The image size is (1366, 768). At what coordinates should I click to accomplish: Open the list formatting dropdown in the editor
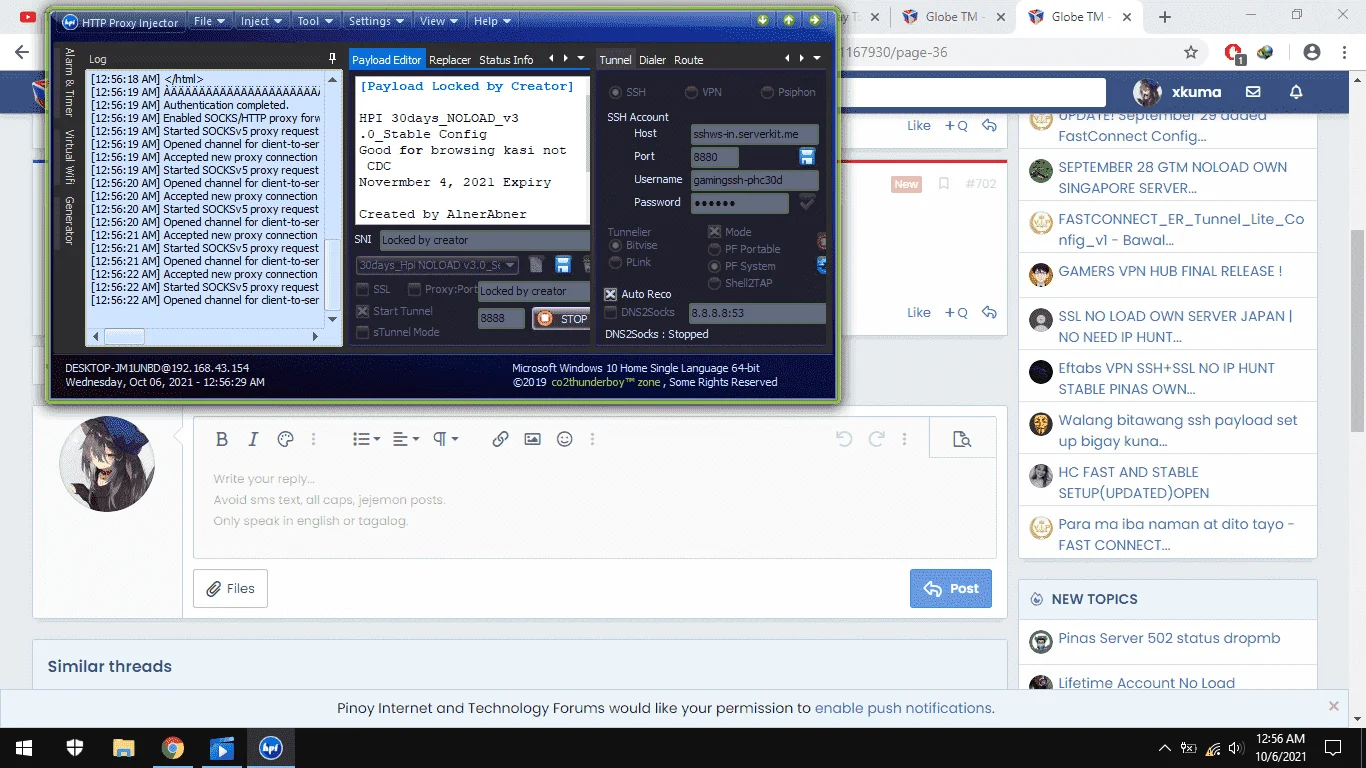pos(366,439)
